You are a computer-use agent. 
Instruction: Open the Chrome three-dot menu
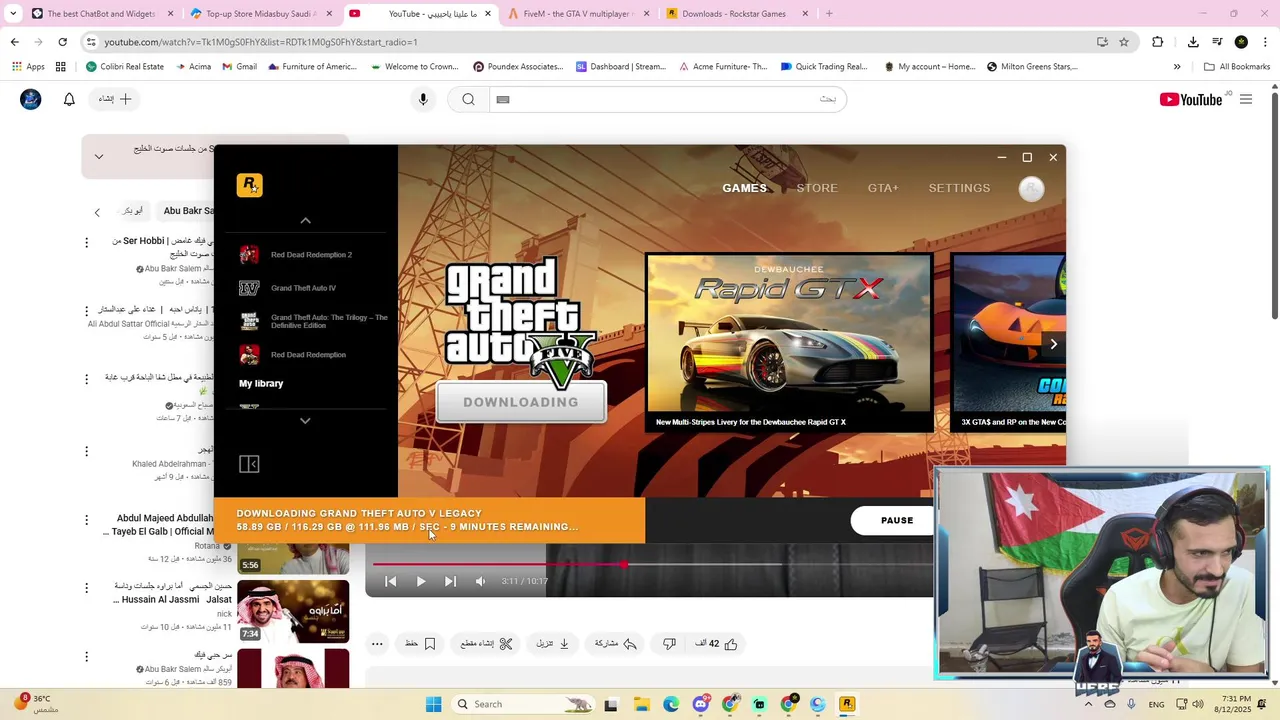[x=1266, y=42]
